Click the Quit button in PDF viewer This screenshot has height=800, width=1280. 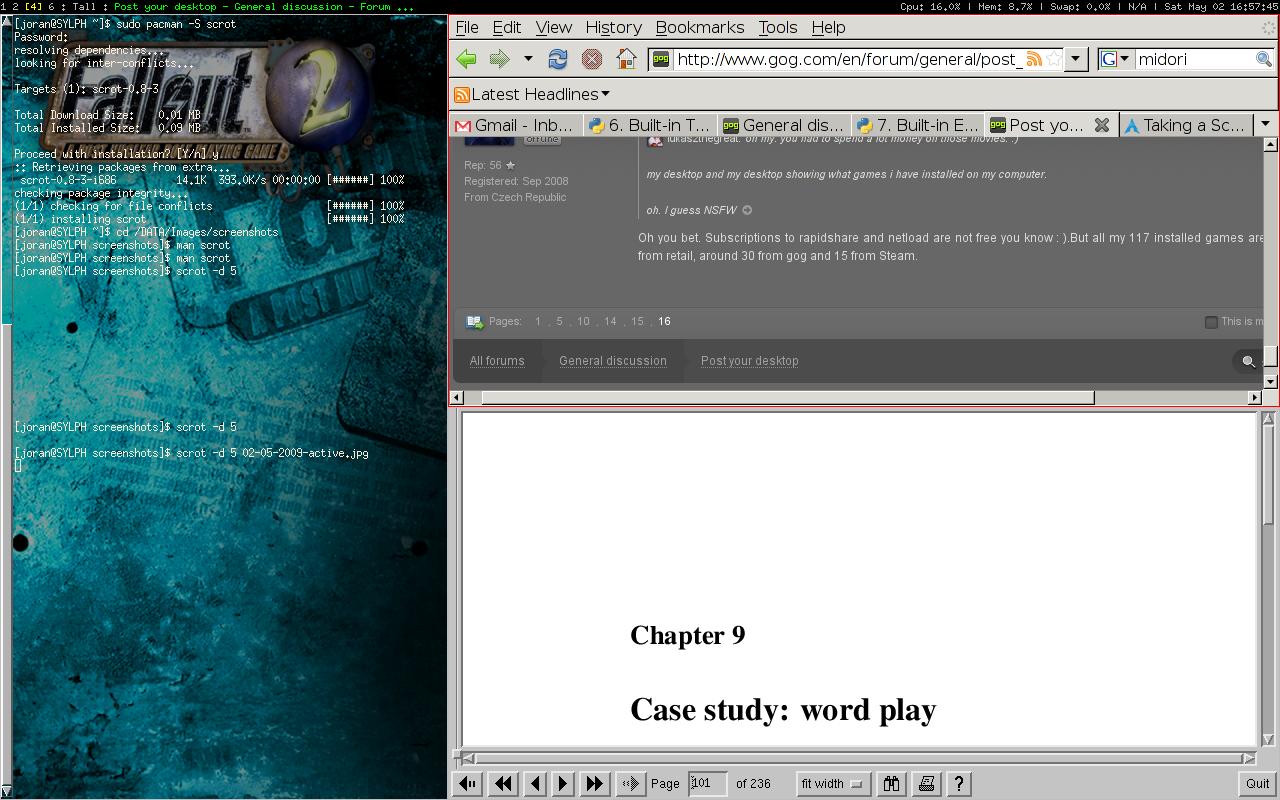coord(1257,784)
